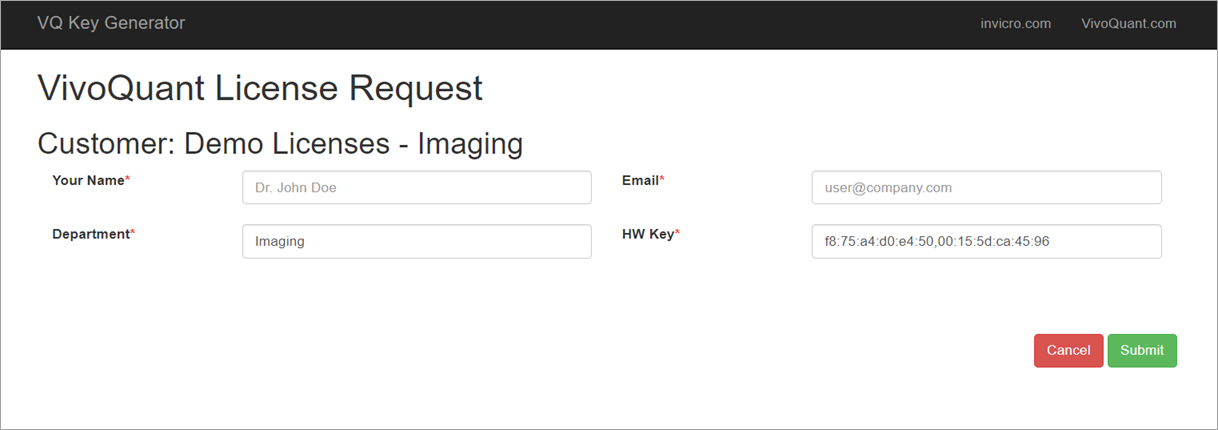Click into the Email input box
This screenshot has height=430, width=1218.
(986, 187)
